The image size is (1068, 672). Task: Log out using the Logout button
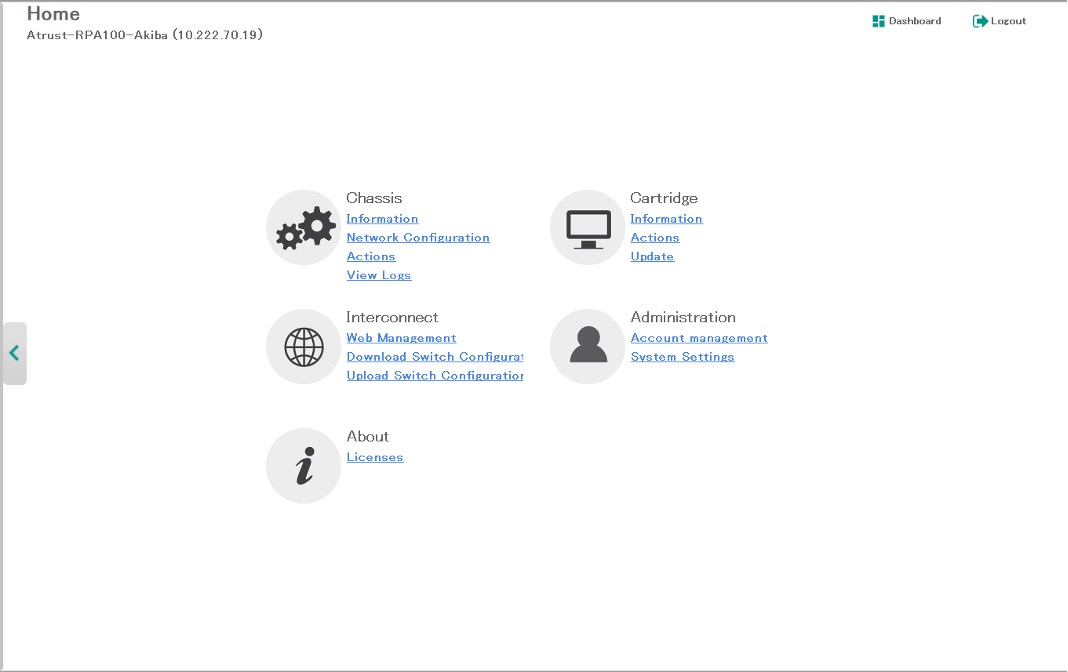pyautogui.click(x=1000, y=21)
